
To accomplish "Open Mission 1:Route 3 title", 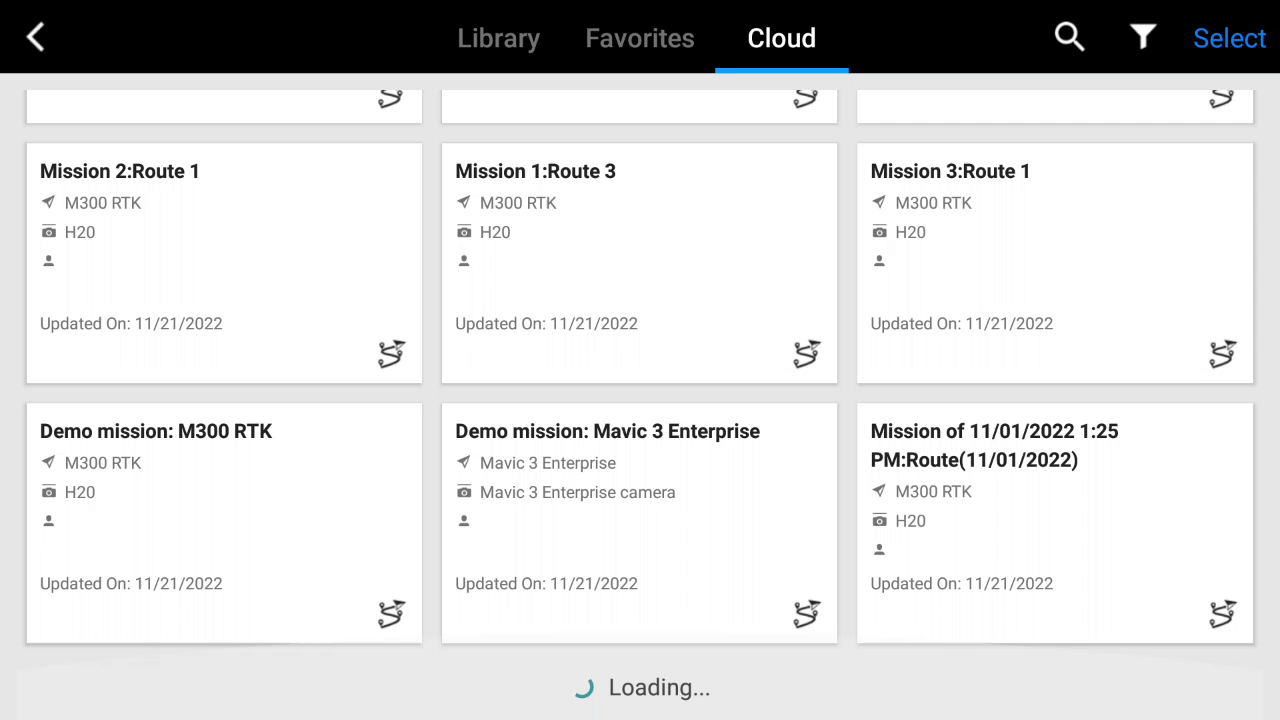I will click(535, 171).
